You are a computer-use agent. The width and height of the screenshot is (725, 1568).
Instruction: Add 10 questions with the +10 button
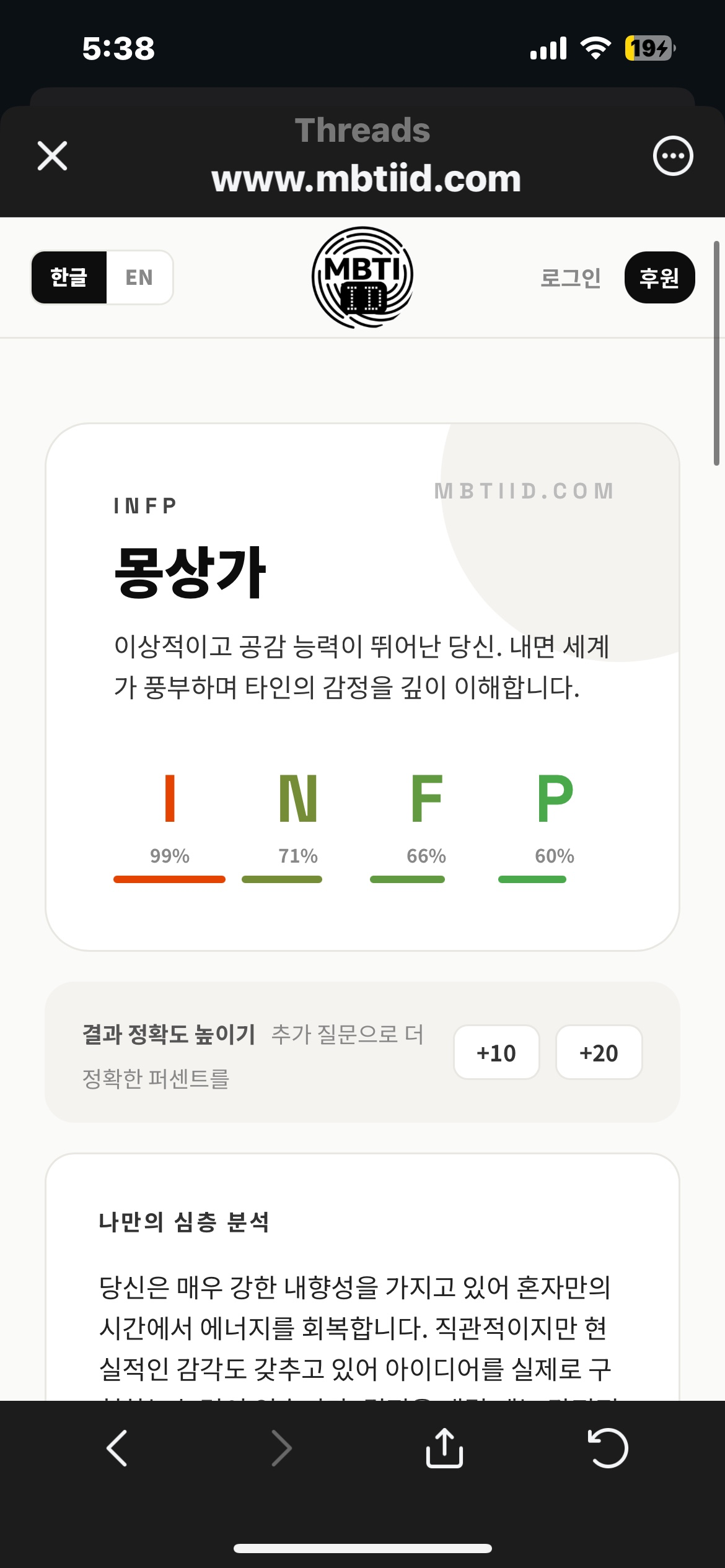pyautogui.click(x=496, y=1053)
